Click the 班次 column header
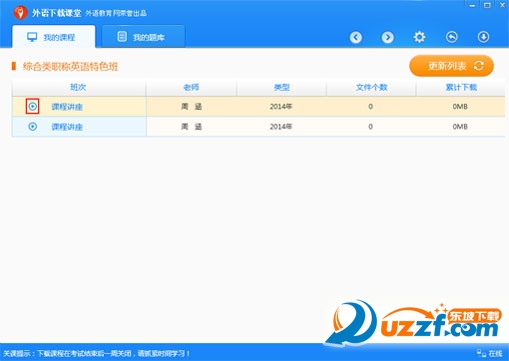The height and width of the screenshot is (361, 509). coord(78,87)
